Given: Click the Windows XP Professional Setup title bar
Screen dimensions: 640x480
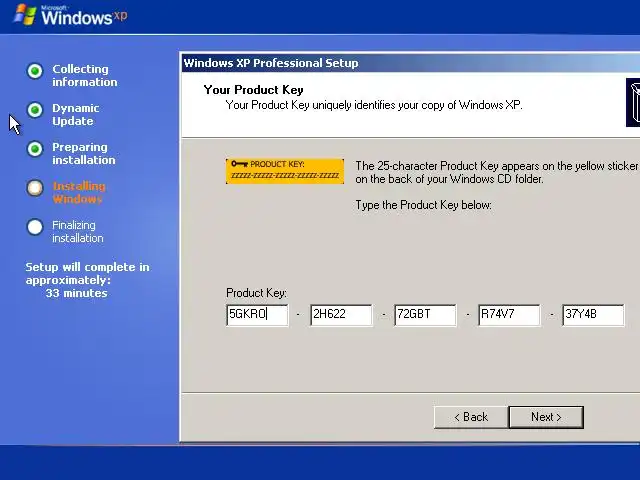Looking at the screenshot, I should (x=411, y=63).
